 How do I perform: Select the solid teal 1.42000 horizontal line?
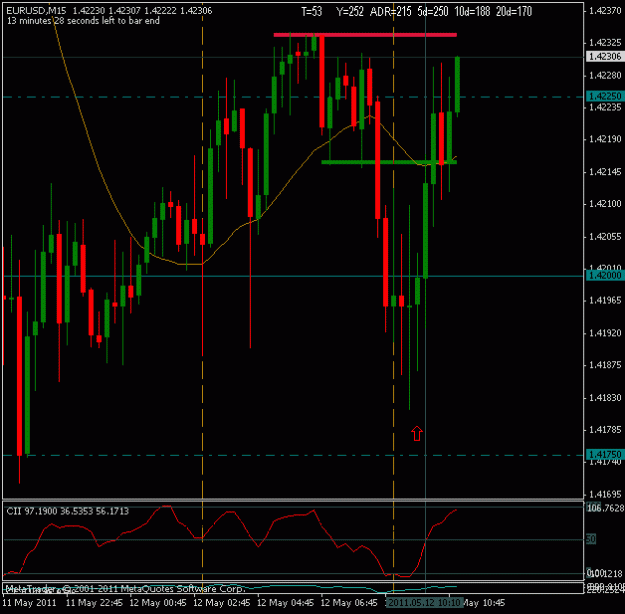click(294, 276)
